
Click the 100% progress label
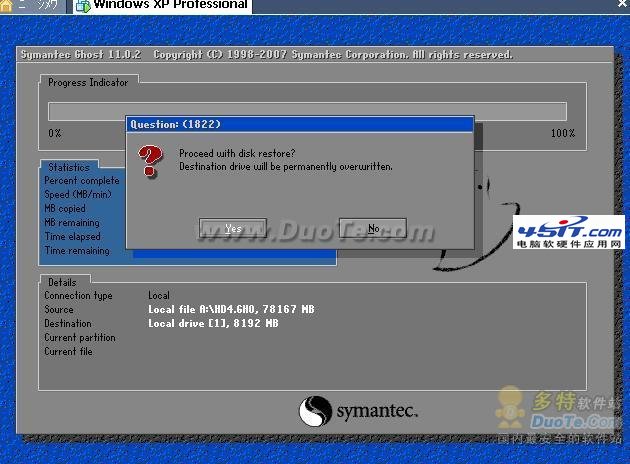(x=563, y=133)
